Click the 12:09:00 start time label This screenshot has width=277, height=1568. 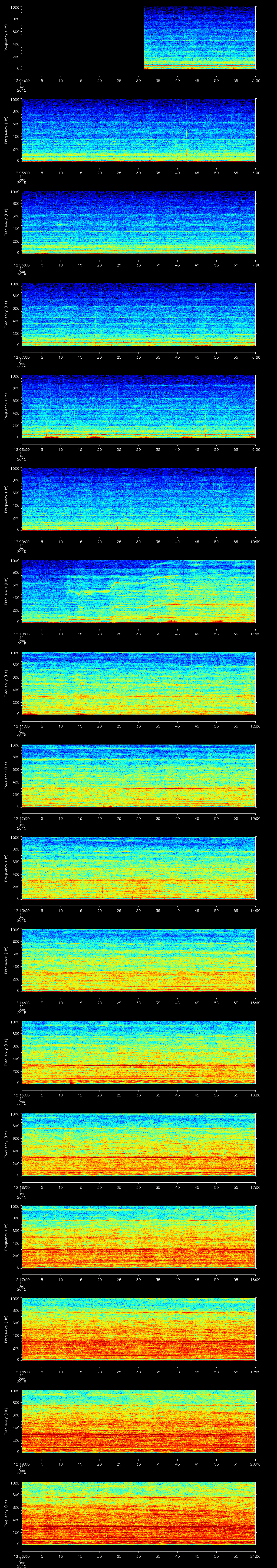[x=21, y=542]
